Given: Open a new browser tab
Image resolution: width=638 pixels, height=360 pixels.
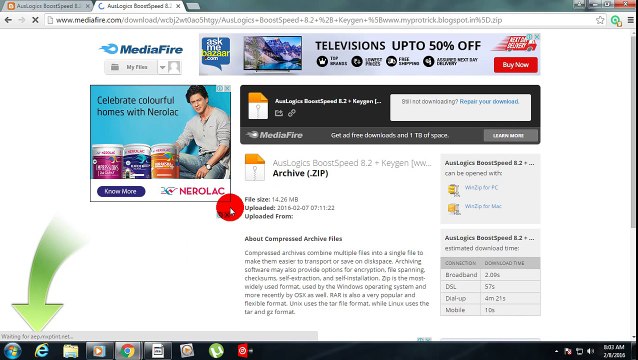Looking at the screenshot, I should pos(193,6).
